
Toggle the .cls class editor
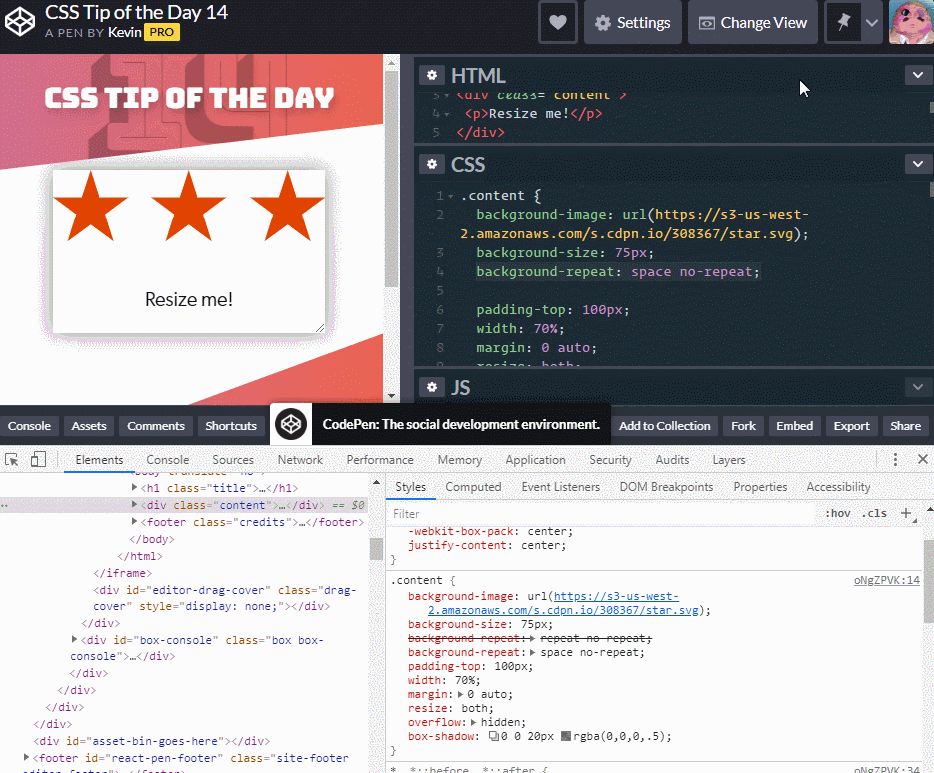pos(874,513)
